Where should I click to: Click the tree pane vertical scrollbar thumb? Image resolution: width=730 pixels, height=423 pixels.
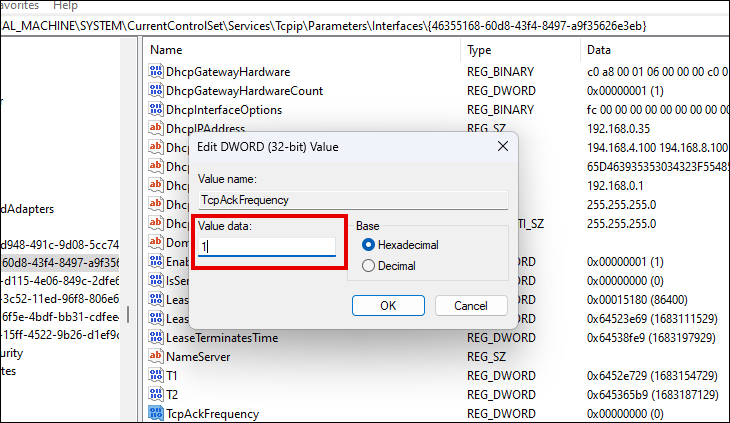[x=128, y=315]
